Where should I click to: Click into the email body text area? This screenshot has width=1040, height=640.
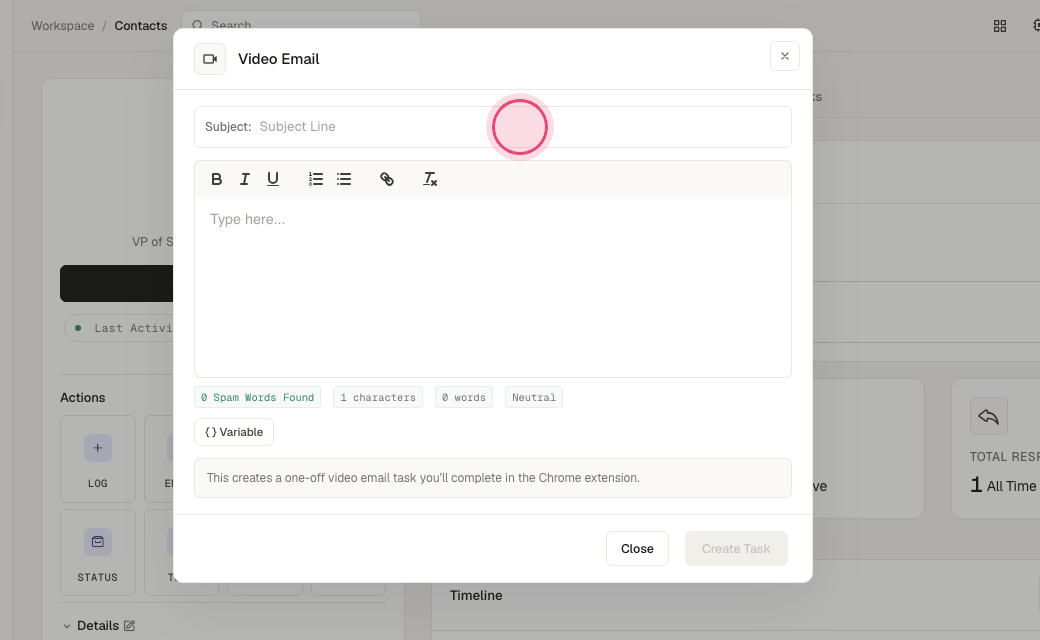tap(493, 287)
